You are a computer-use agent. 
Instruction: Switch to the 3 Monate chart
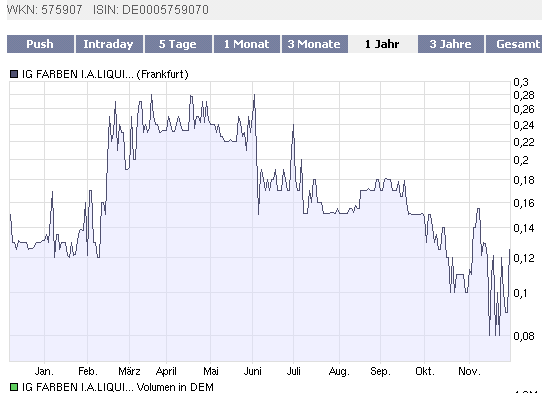pos(315,44)
